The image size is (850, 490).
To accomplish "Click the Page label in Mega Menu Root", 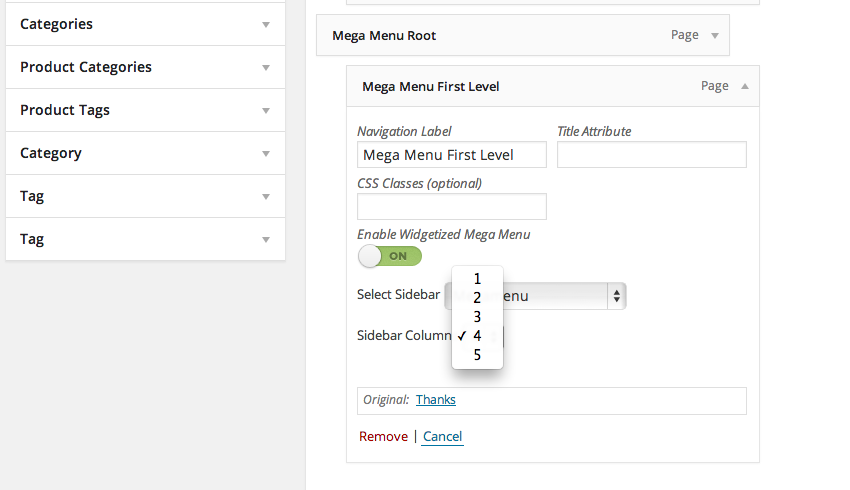I will click(685, 35).
